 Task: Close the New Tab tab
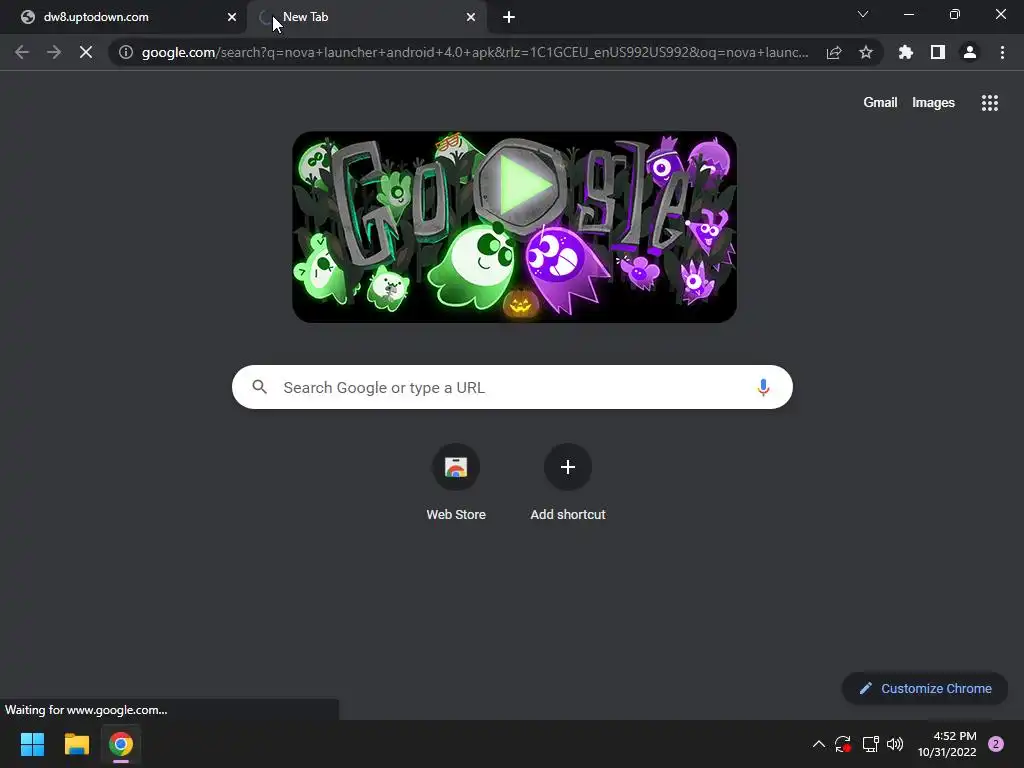[471, 17]
